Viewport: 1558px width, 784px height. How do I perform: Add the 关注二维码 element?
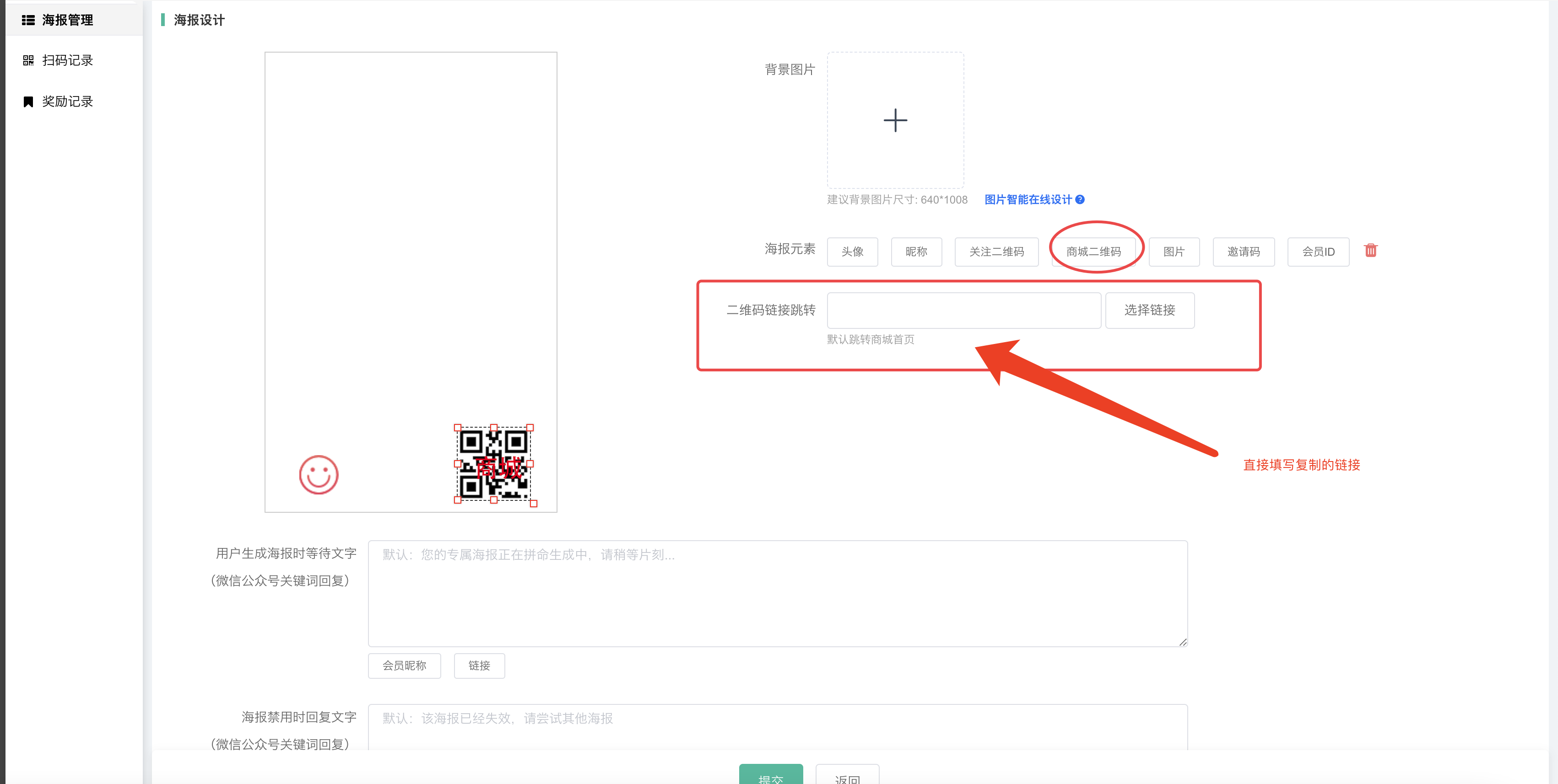(996, 252)
